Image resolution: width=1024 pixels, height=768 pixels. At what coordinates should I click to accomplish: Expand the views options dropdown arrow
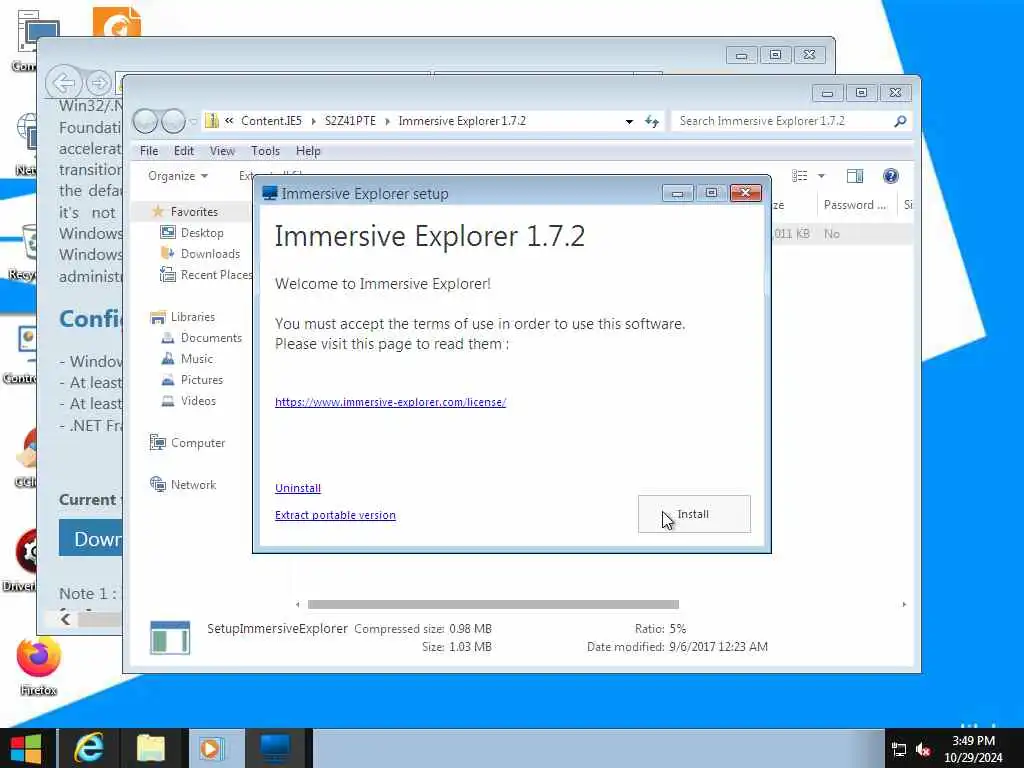tap(822, 176)
